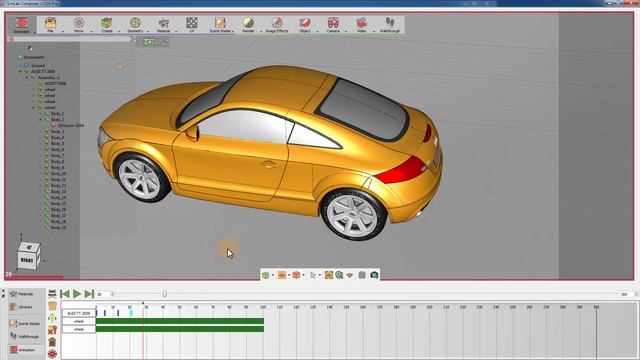
Task: Click the timeline frame slider handle
Action: [164, 294]
